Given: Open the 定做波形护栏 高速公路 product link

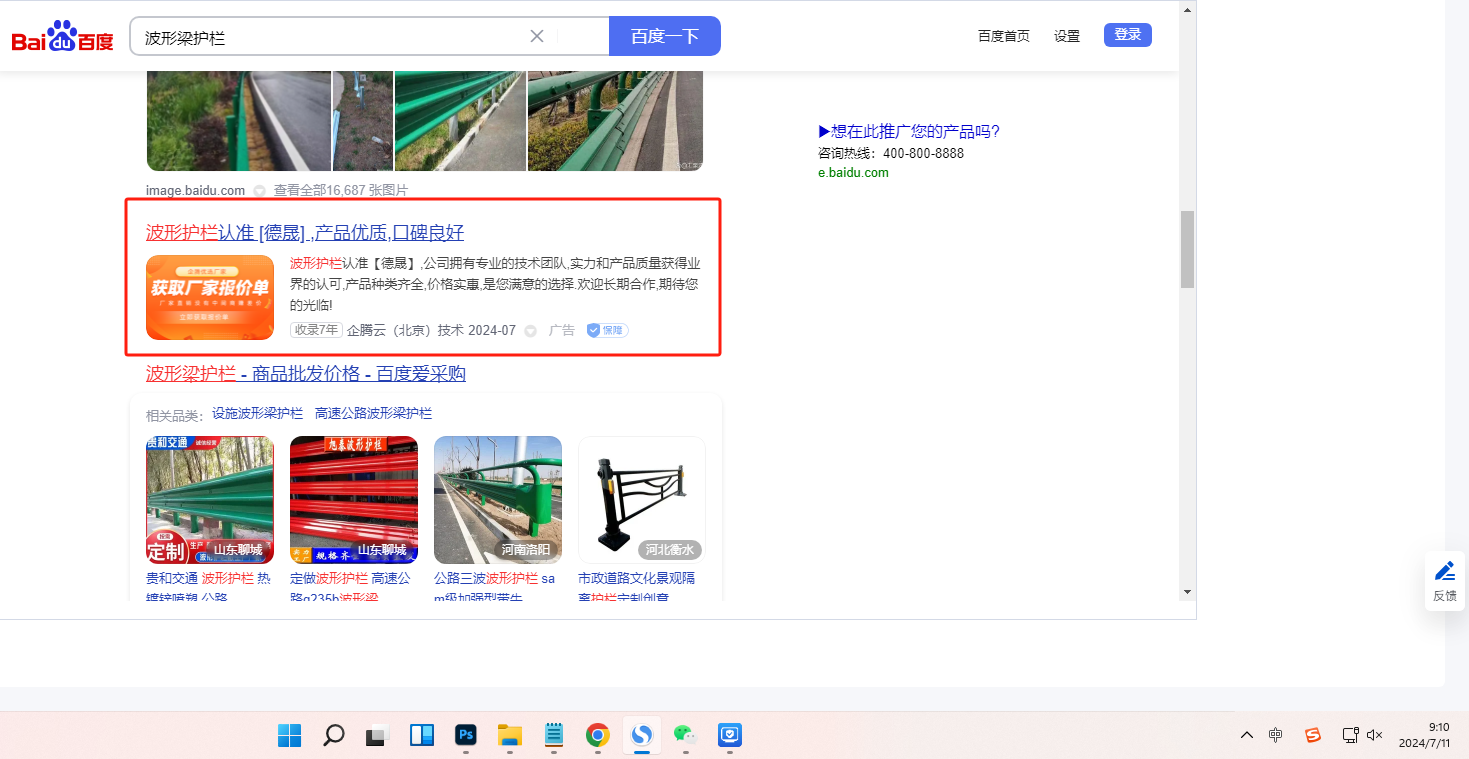Looking at the screenshot, I should [351, 586].
